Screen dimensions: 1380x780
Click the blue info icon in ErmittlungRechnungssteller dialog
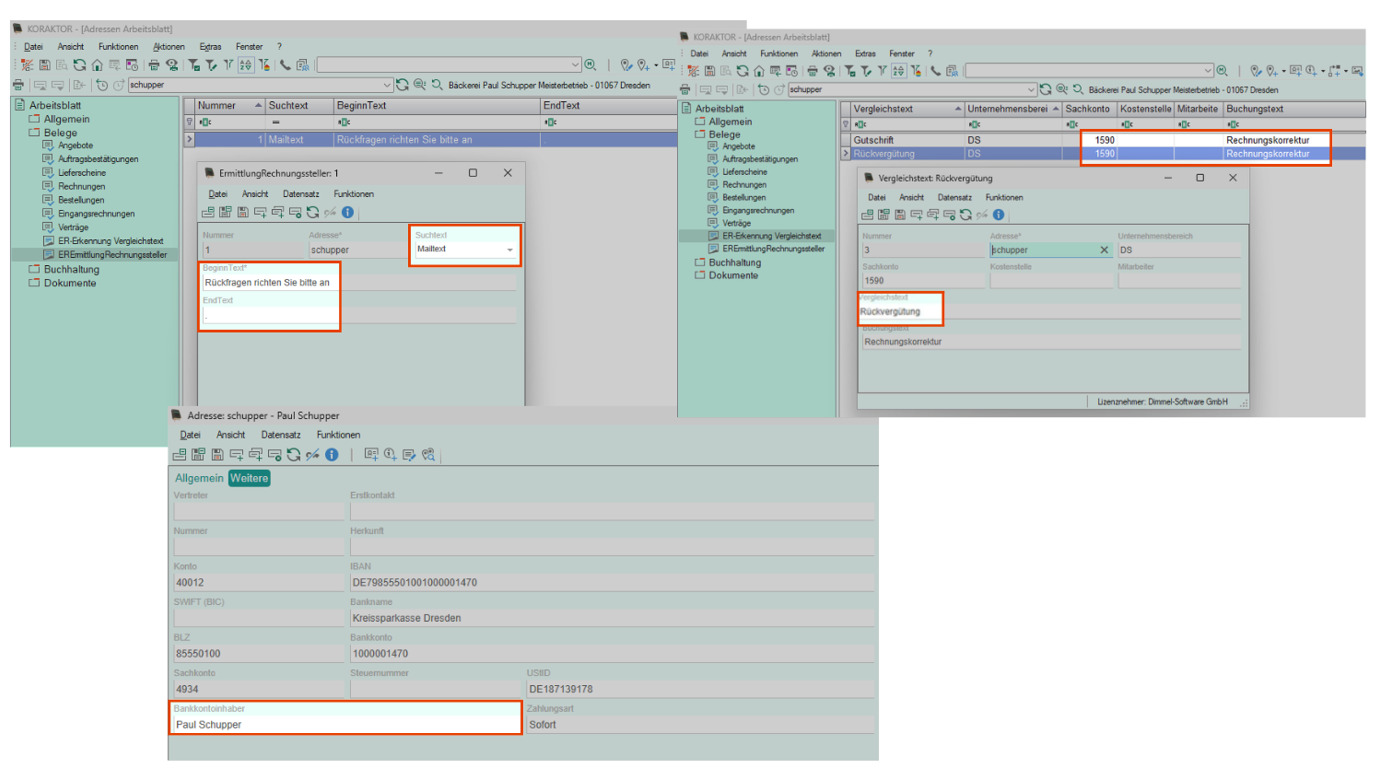pyautogui.click(x=348, y=212)
